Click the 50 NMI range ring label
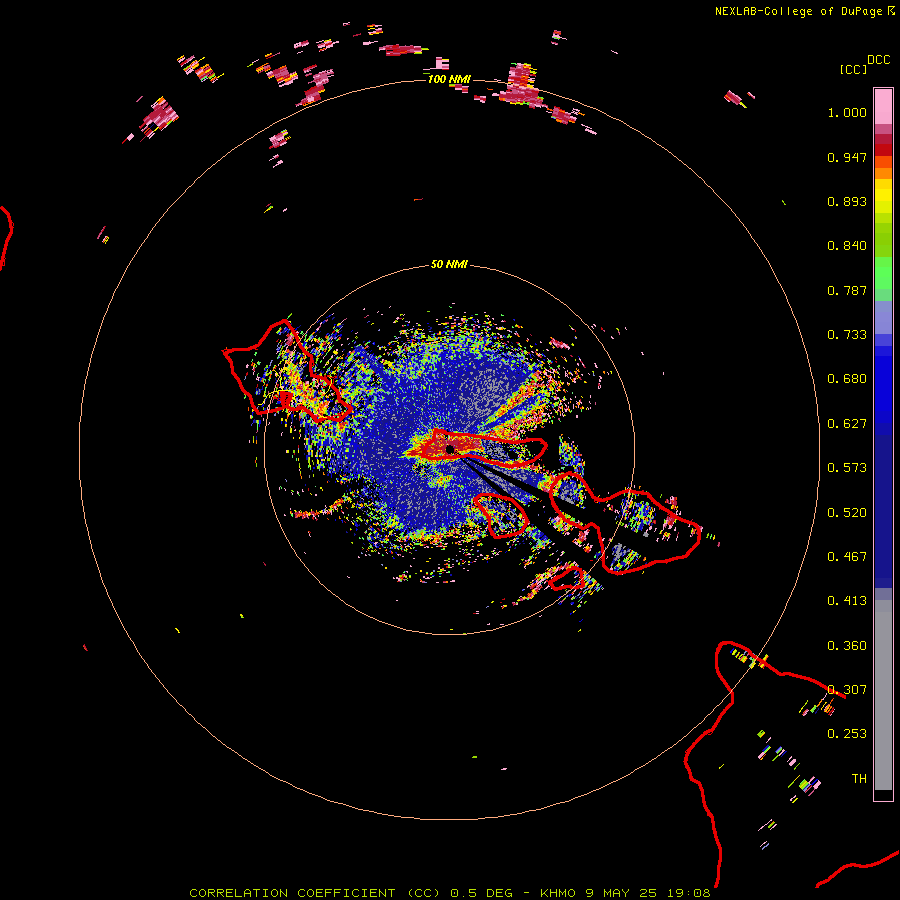This screenshot has width=900, height=900. pyautogui.click(x=449, y=264)
